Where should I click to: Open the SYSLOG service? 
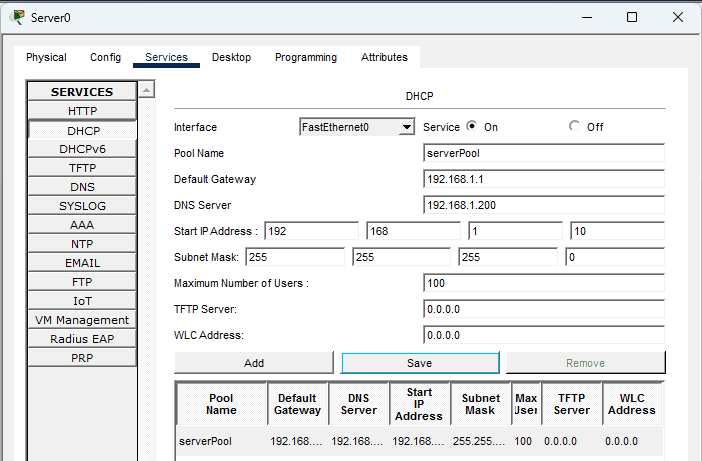point(82,206)
